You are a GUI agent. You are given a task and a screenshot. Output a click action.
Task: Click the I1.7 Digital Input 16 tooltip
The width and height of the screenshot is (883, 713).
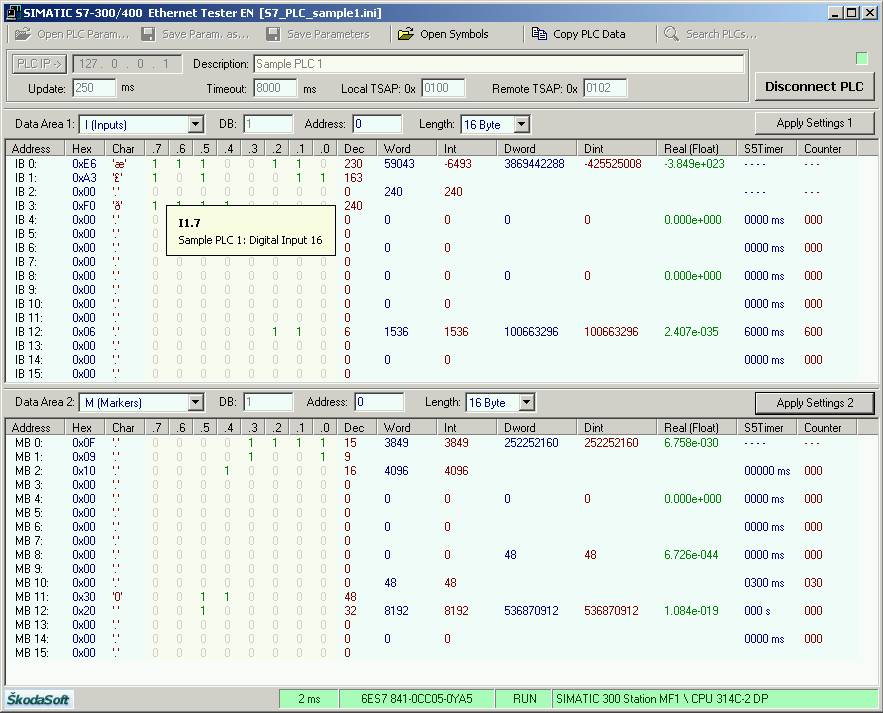click(x=251, y=231)
